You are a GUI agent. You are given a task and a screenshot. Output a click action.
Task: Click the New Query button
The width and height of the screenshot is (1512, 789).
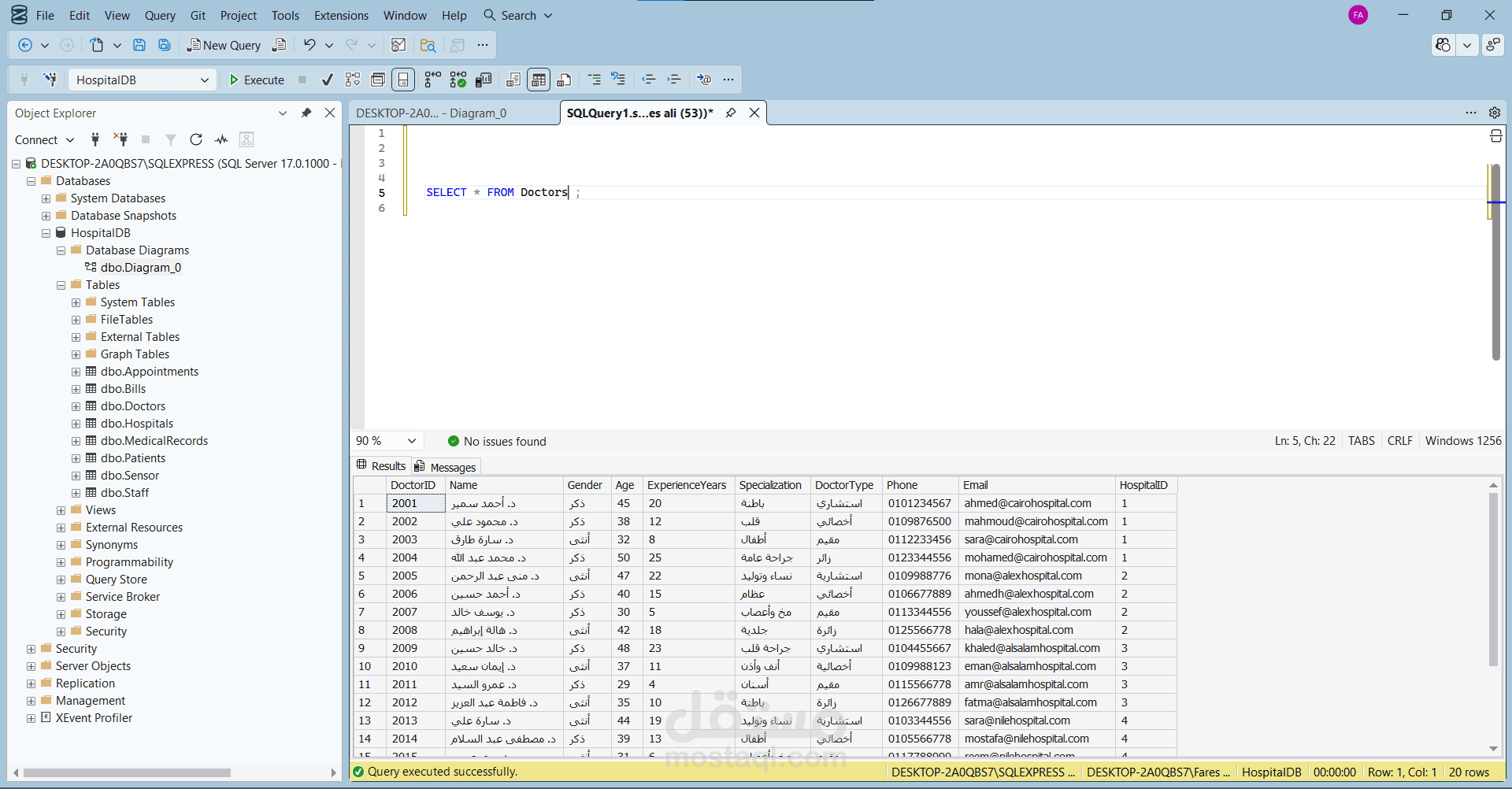[x=224, y=45]
